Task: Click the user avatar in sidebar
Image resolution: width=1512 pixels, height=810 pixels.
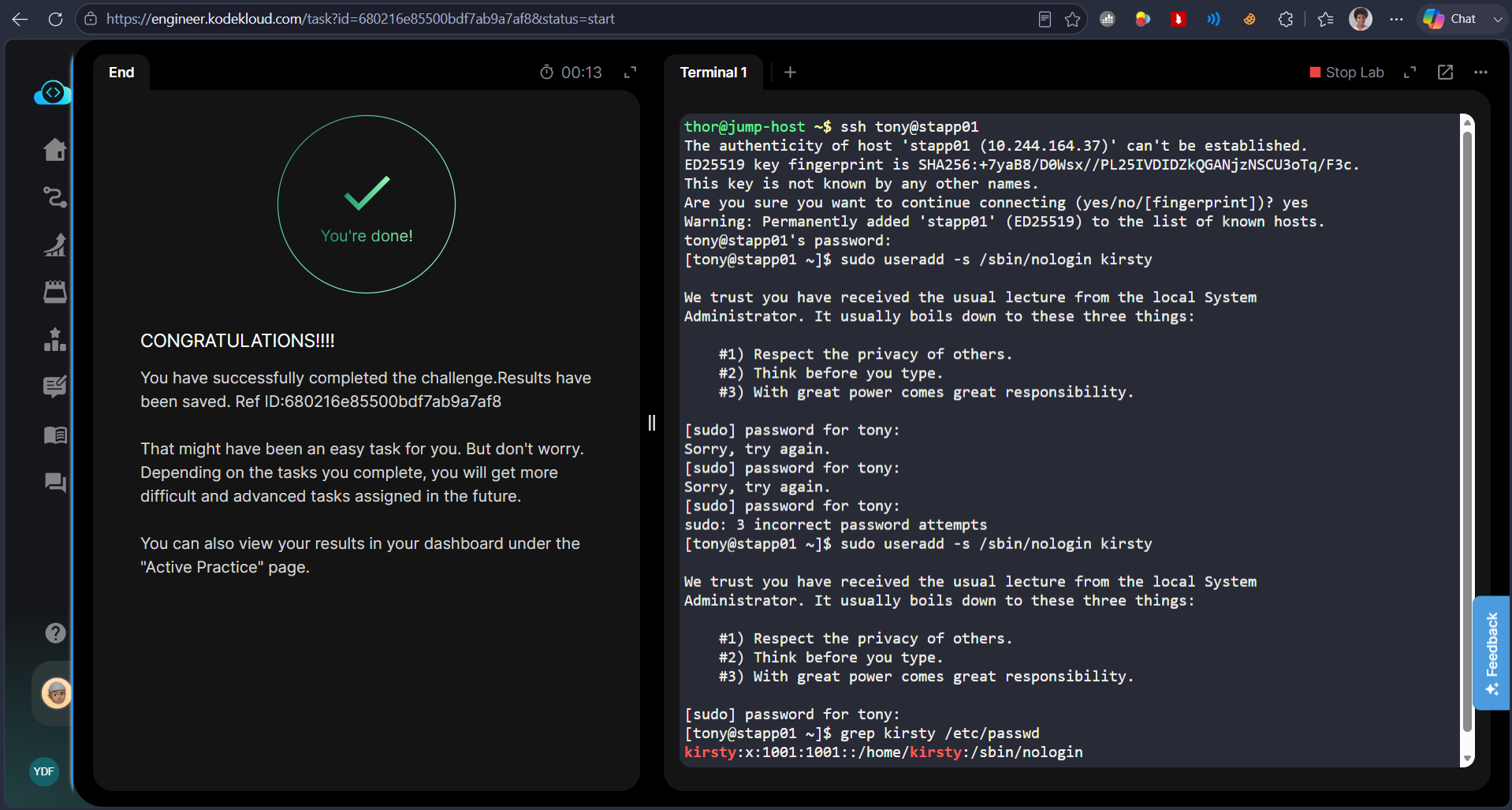Action: click(56, 693)
